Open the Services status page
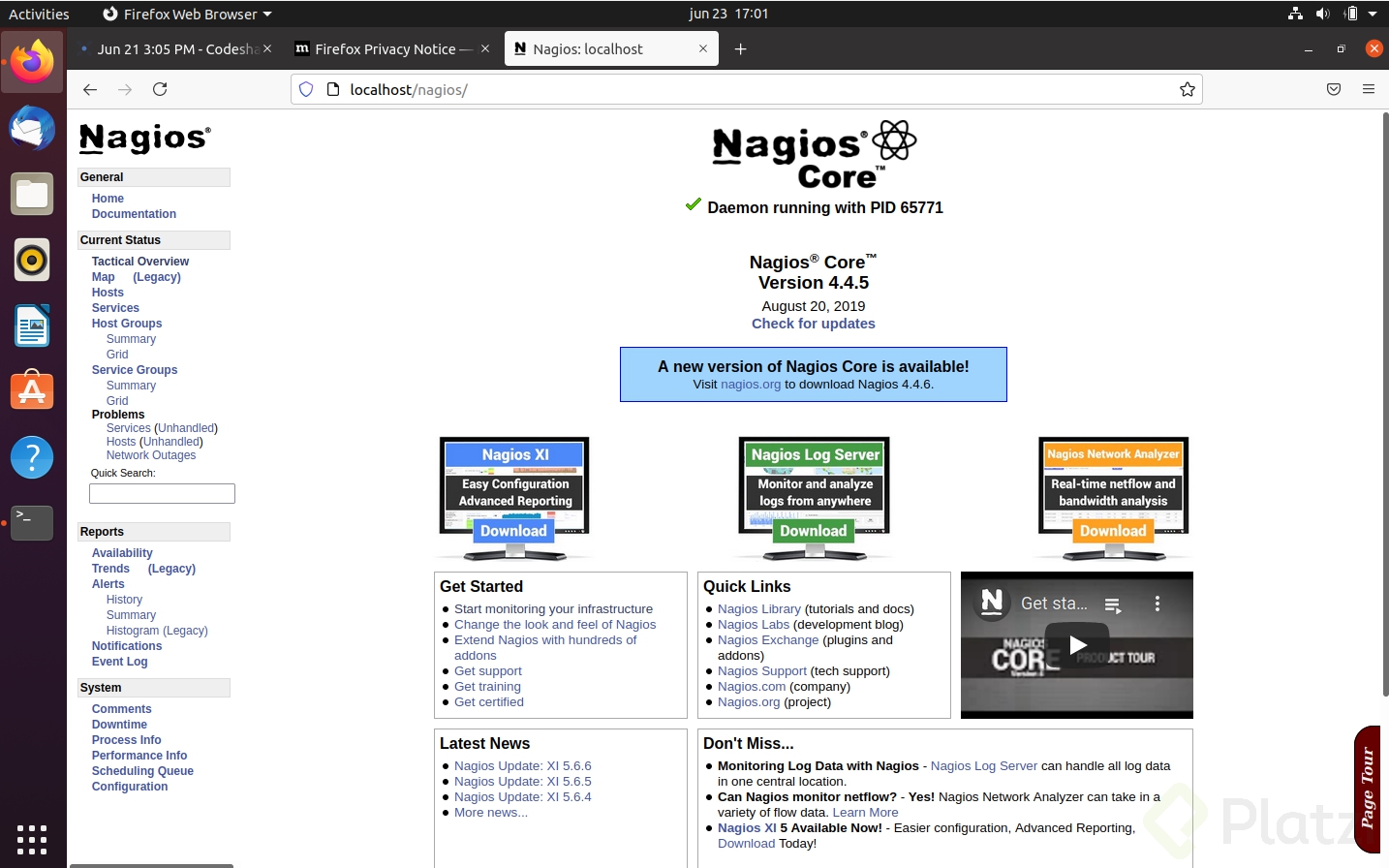Screen dimensions: 1389x868 tap(115, 308)
